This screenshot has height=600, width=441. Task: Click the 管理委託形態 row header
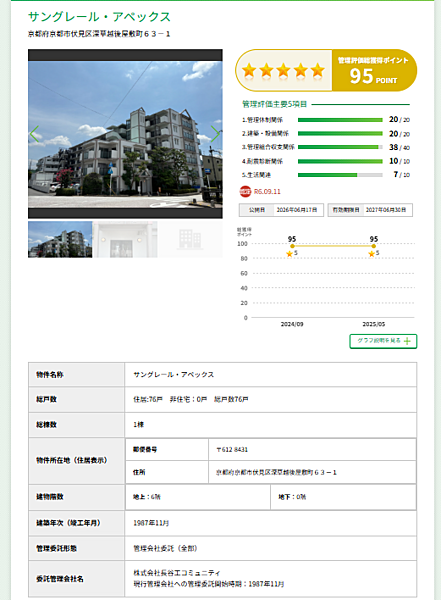[77, 548]
